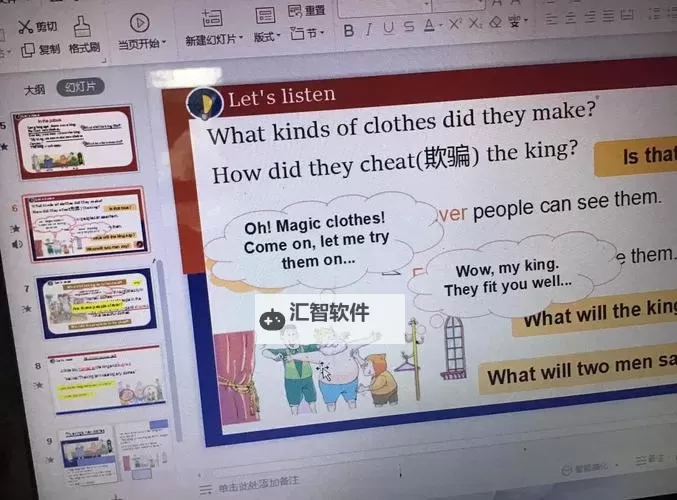Justify the text alignment

pyautogui.click(x=608, y=16)
